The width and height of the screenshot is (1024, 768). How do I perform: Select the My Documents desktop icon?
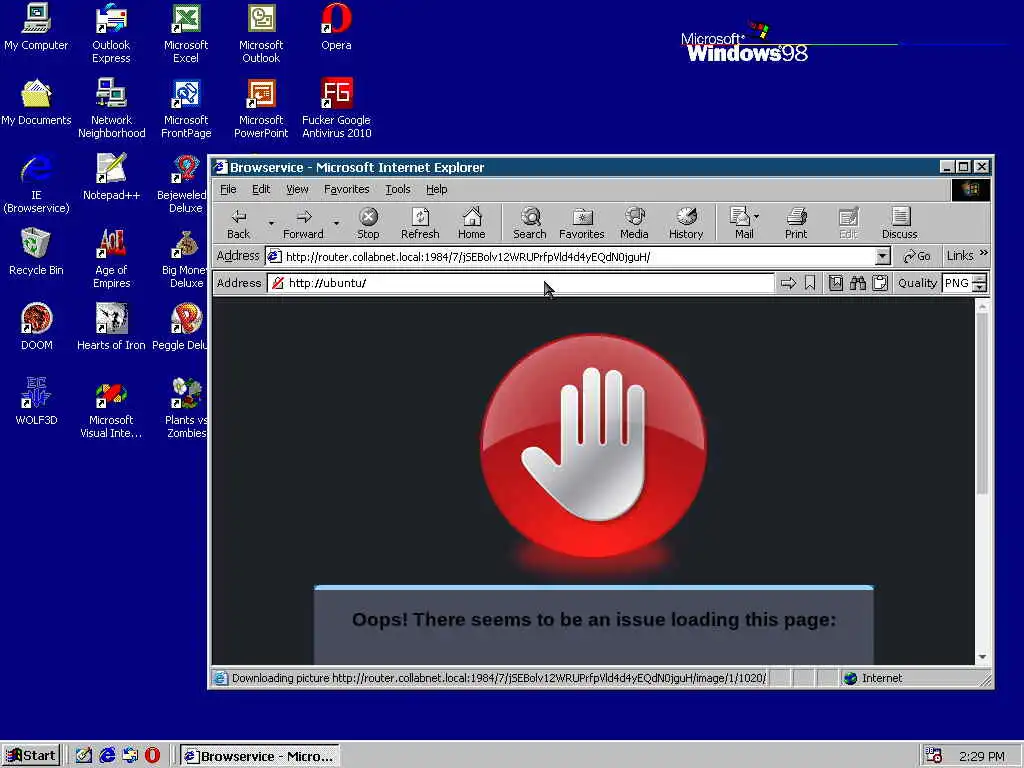tap(37, 102)
